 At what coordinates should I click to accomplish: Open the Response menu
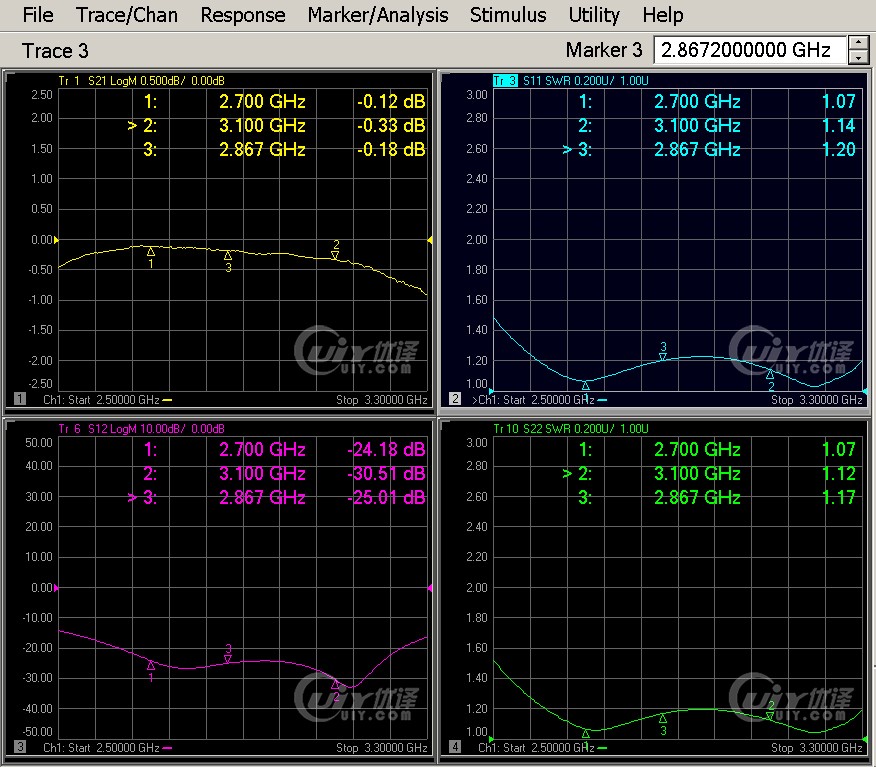pos(242,15)
